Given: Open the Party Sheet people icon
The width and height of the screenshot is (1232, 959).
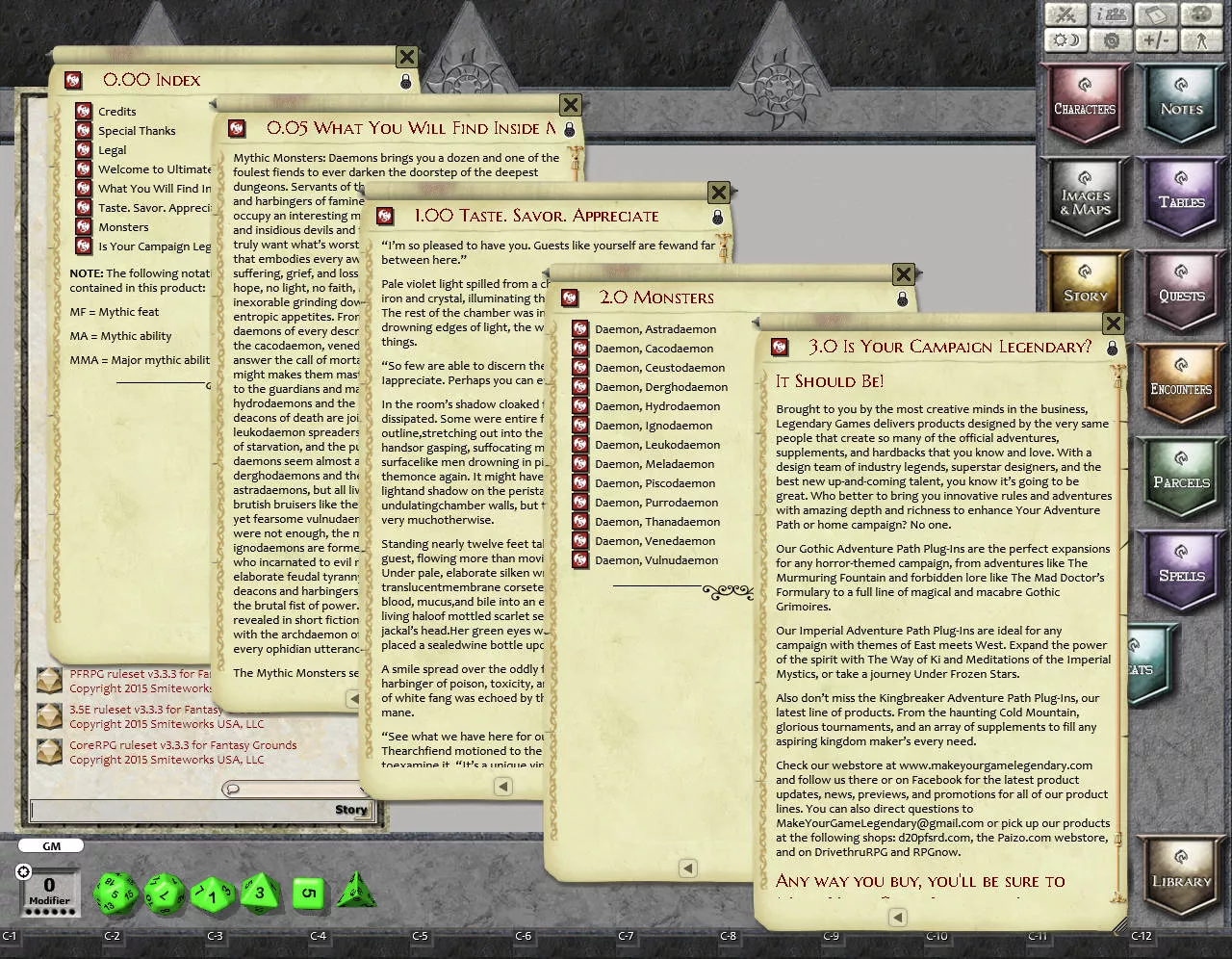Looking at the screenshot, I should point(1111,14).
